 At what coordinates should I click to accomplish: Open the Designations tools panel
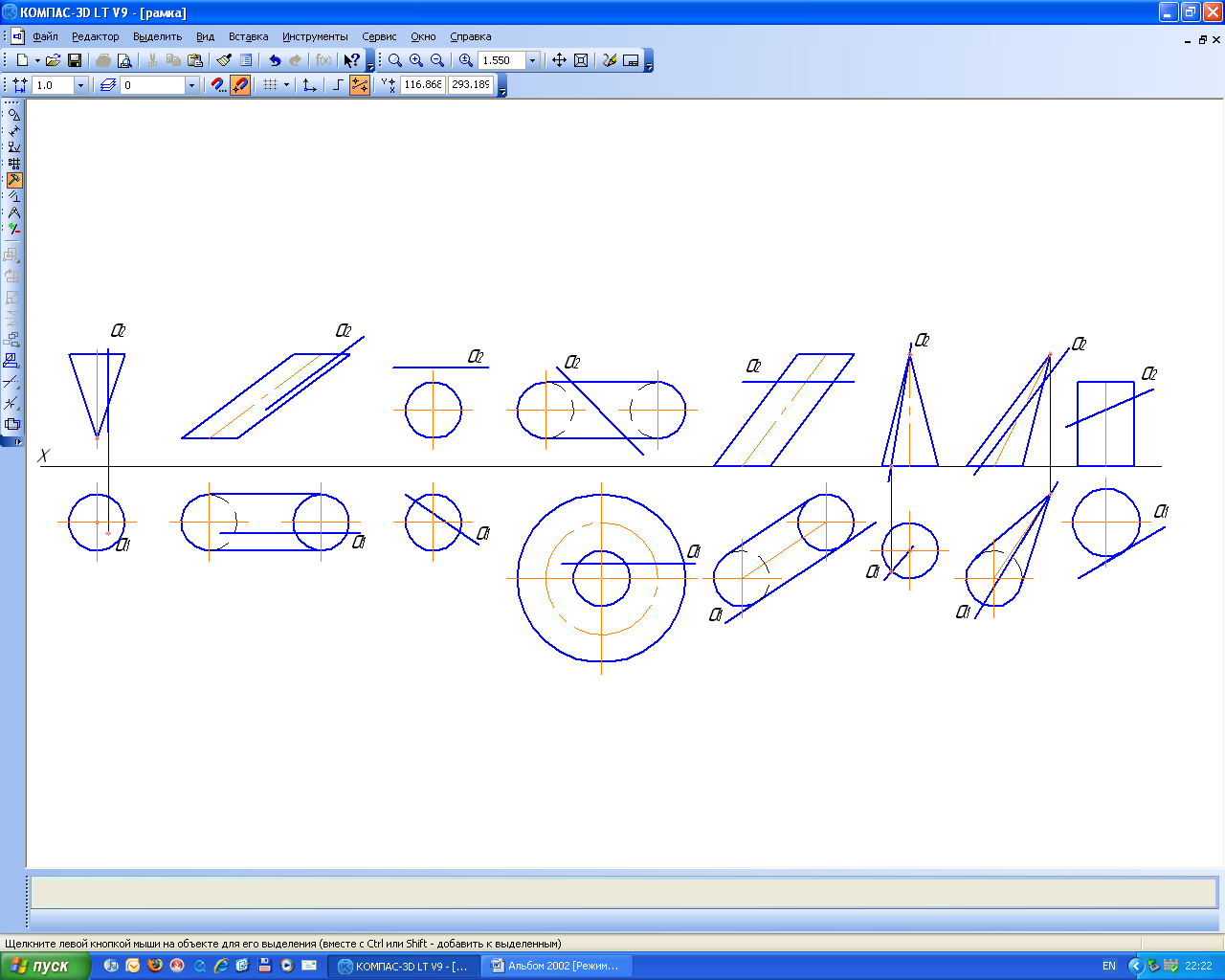(13, 147)
